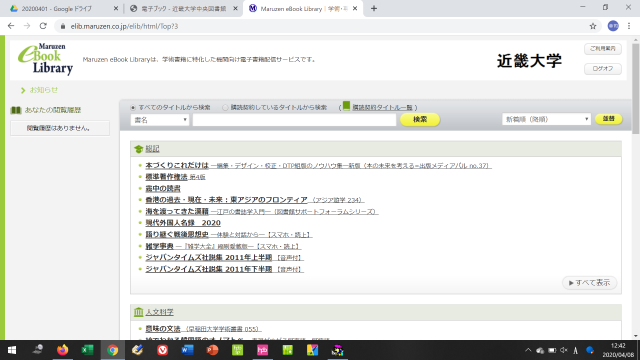Open the Windows Start menu
640x360 pixels.
click(x=12, y=350)
